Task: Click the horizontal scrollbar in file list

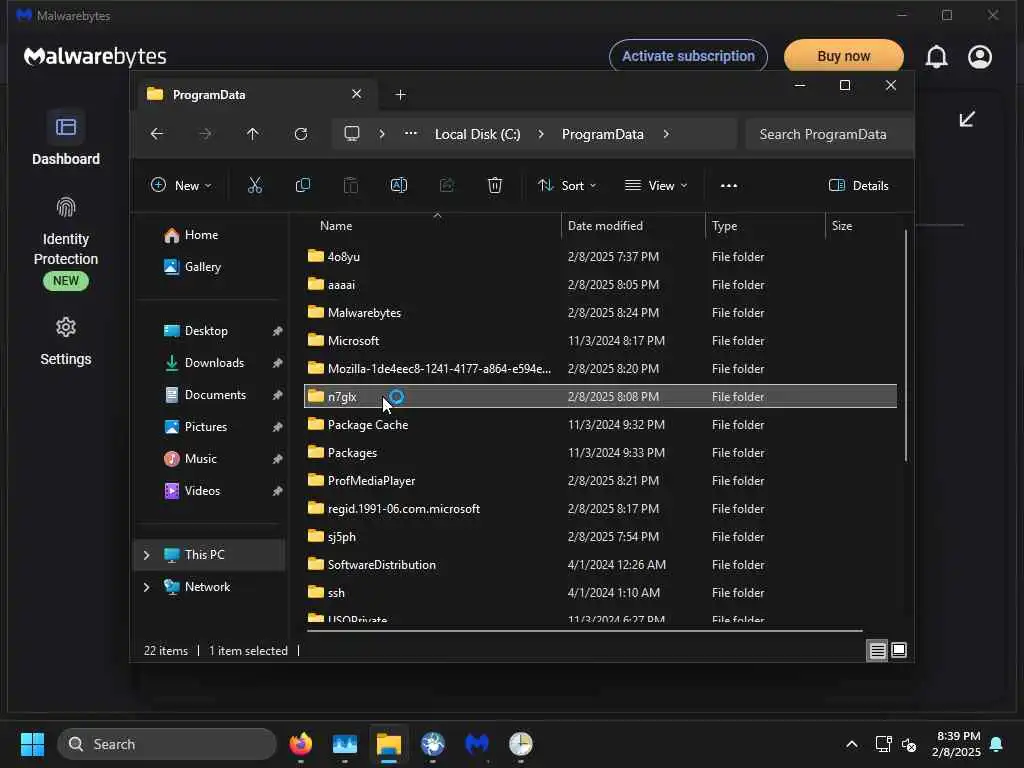Action: pyautogui.click(x=584, y=631)
